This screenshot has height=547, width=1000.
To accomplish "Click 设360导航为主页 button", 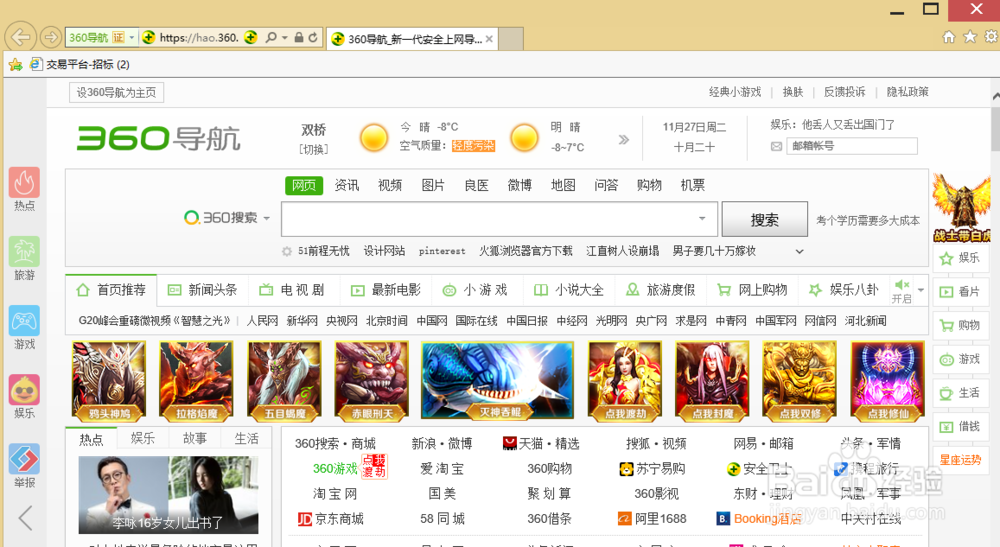I will point(116,92).
